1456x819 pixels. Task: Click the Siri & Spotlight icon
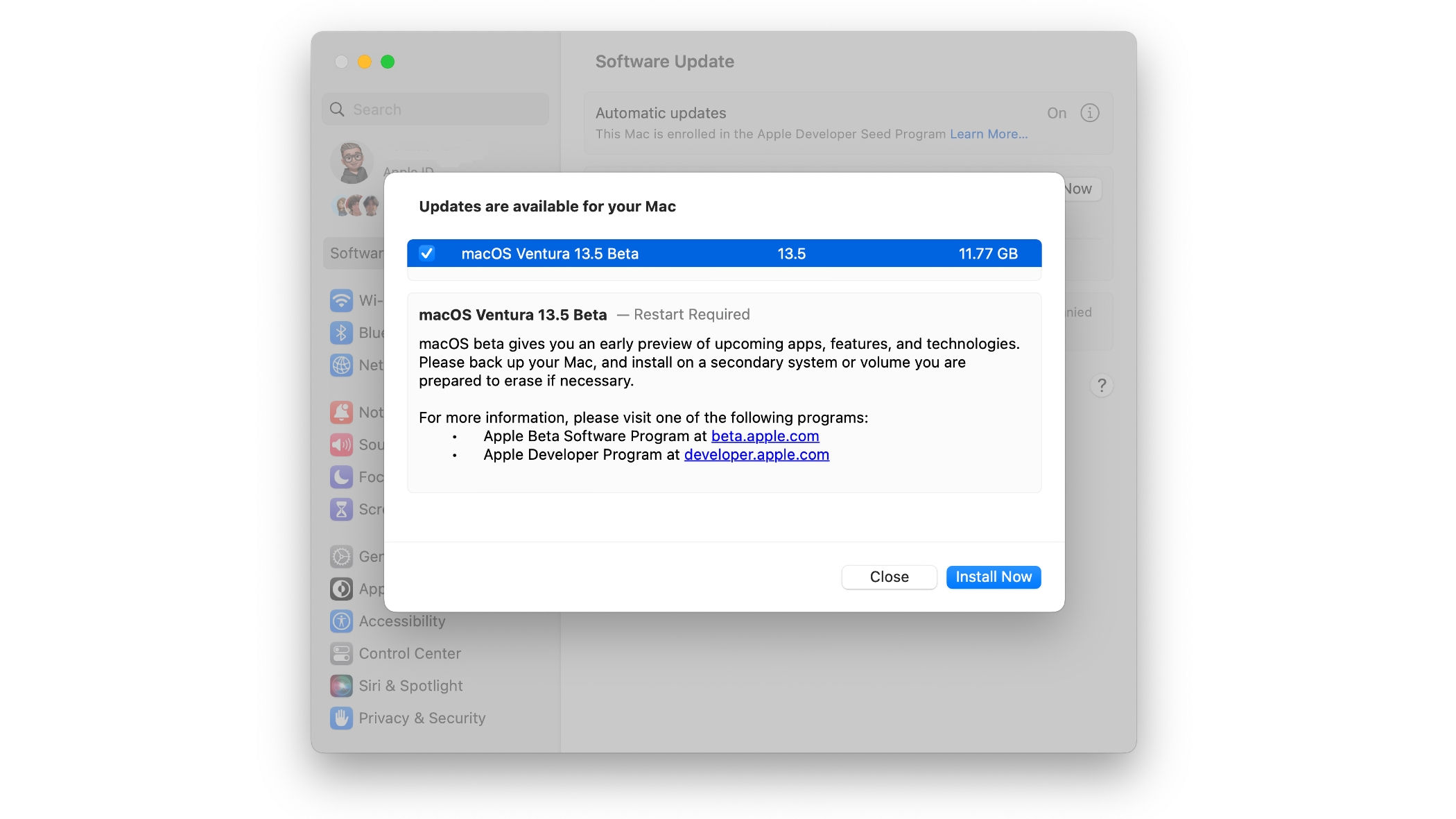[341, 685]
